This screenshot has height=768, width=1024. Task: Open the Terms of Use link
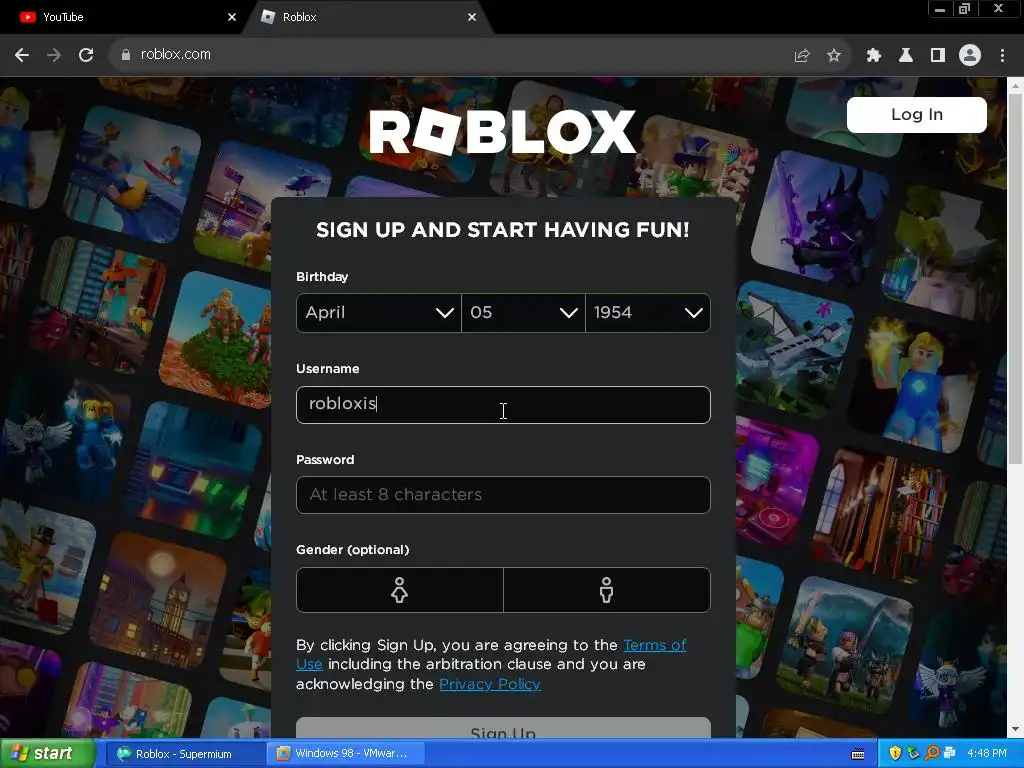[x=654, y=645]
